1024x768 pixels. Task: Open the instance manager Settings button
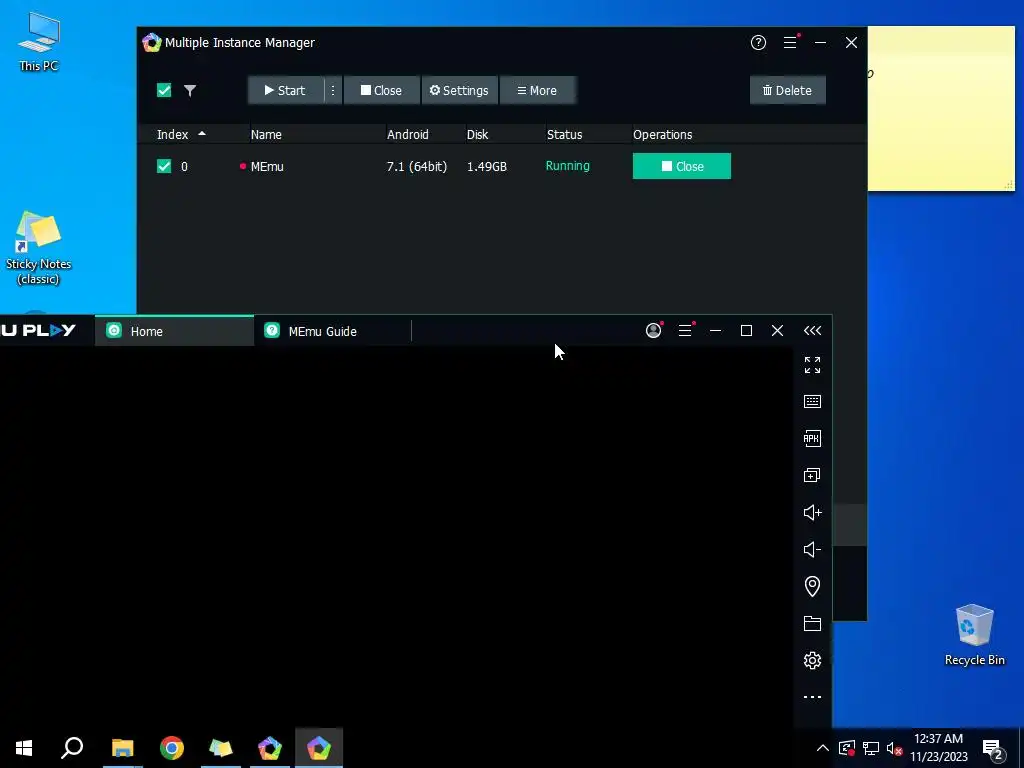pyautogui.click(x=459, y=91)
